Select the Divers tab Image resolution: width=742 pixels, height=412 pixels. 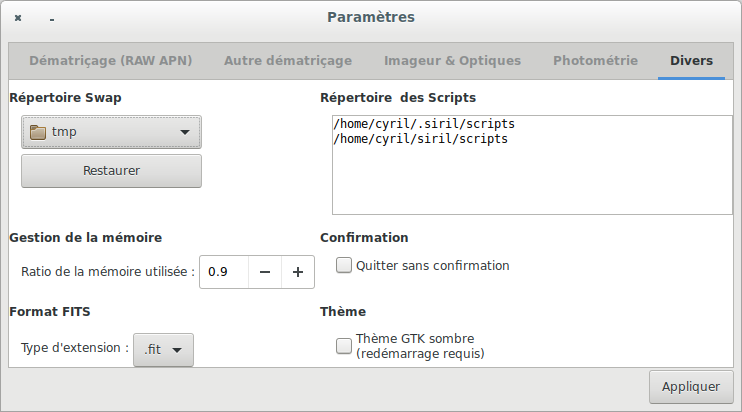tap(691, 60)
